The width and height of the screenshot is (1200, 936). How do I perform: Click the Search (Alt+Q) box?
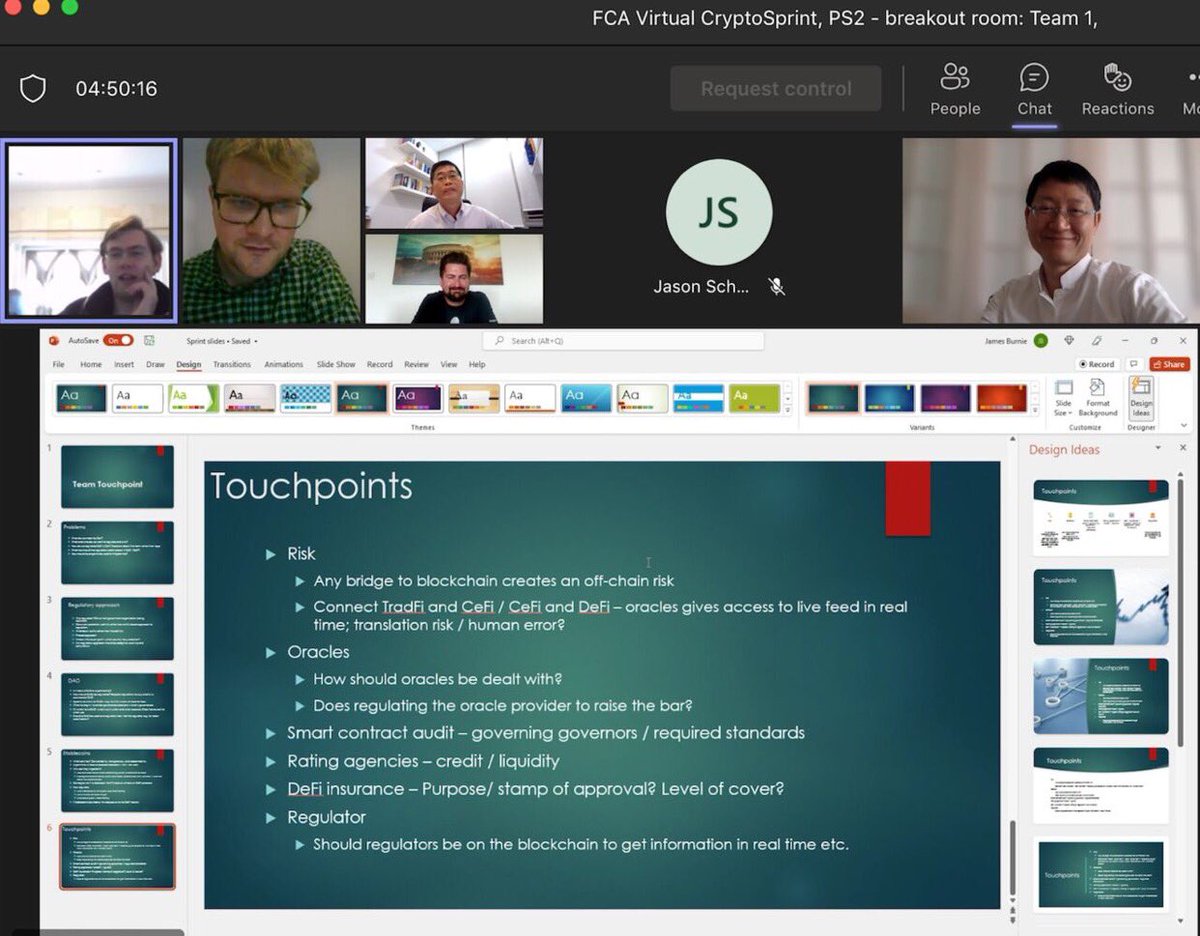coord(623,341)
